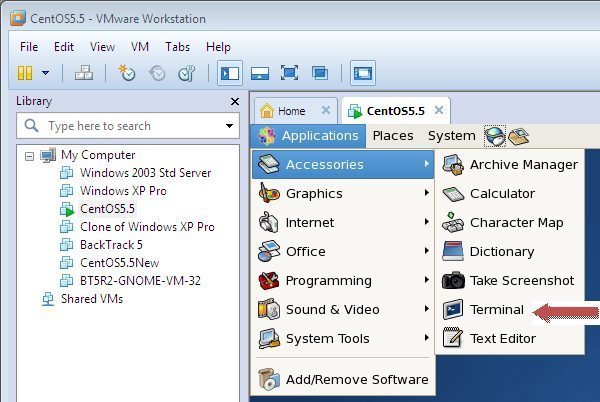Open the VM menu
Image resolution: width=600 pixels, height=402 pixels.
click(140, 47)
